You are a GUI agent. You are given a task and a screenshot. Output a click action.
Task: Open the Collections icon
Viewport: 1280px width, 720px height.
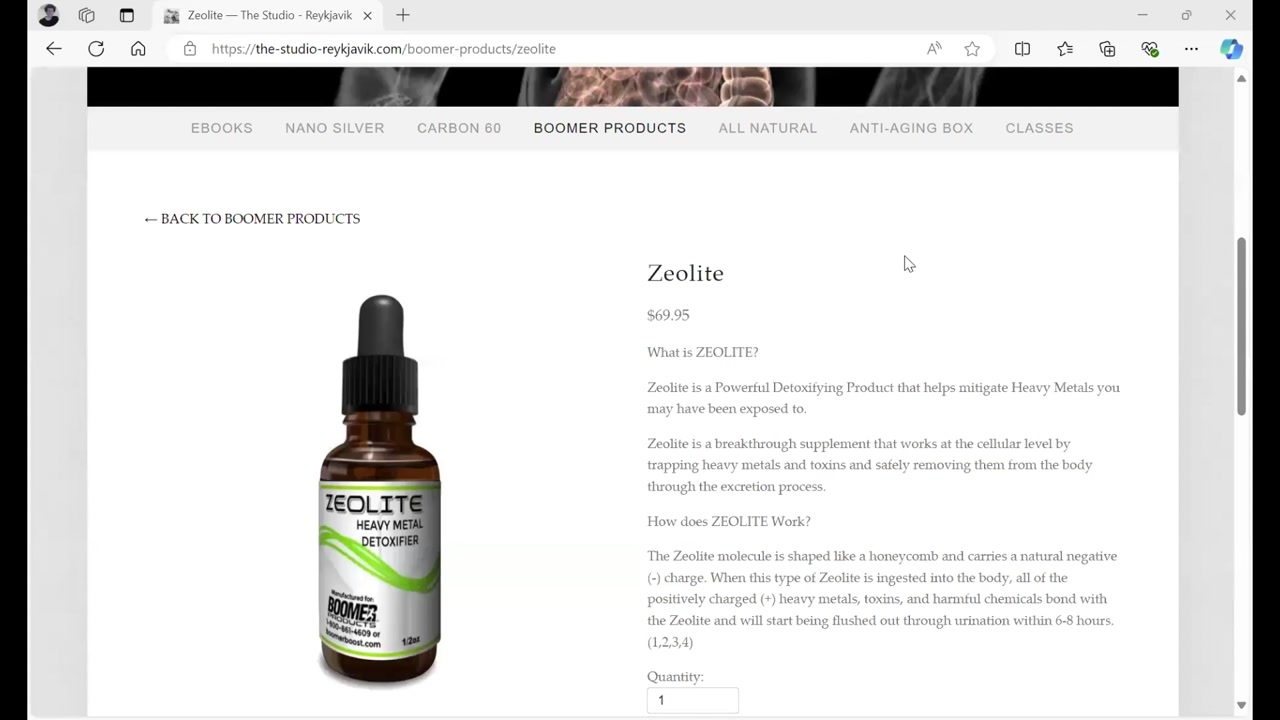[x=1107, y=48]
